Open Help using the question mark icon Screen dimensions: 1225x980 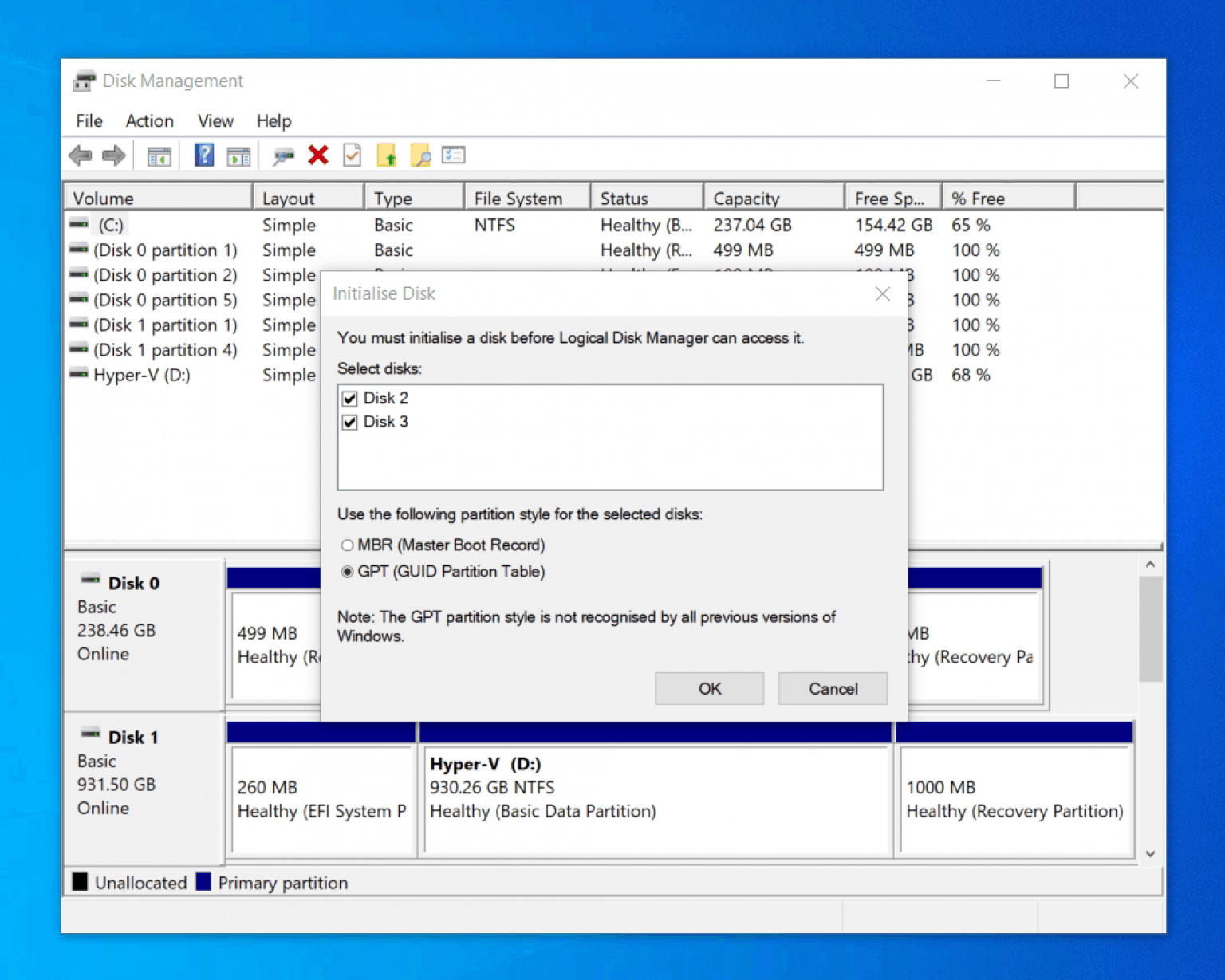(204, 155)
